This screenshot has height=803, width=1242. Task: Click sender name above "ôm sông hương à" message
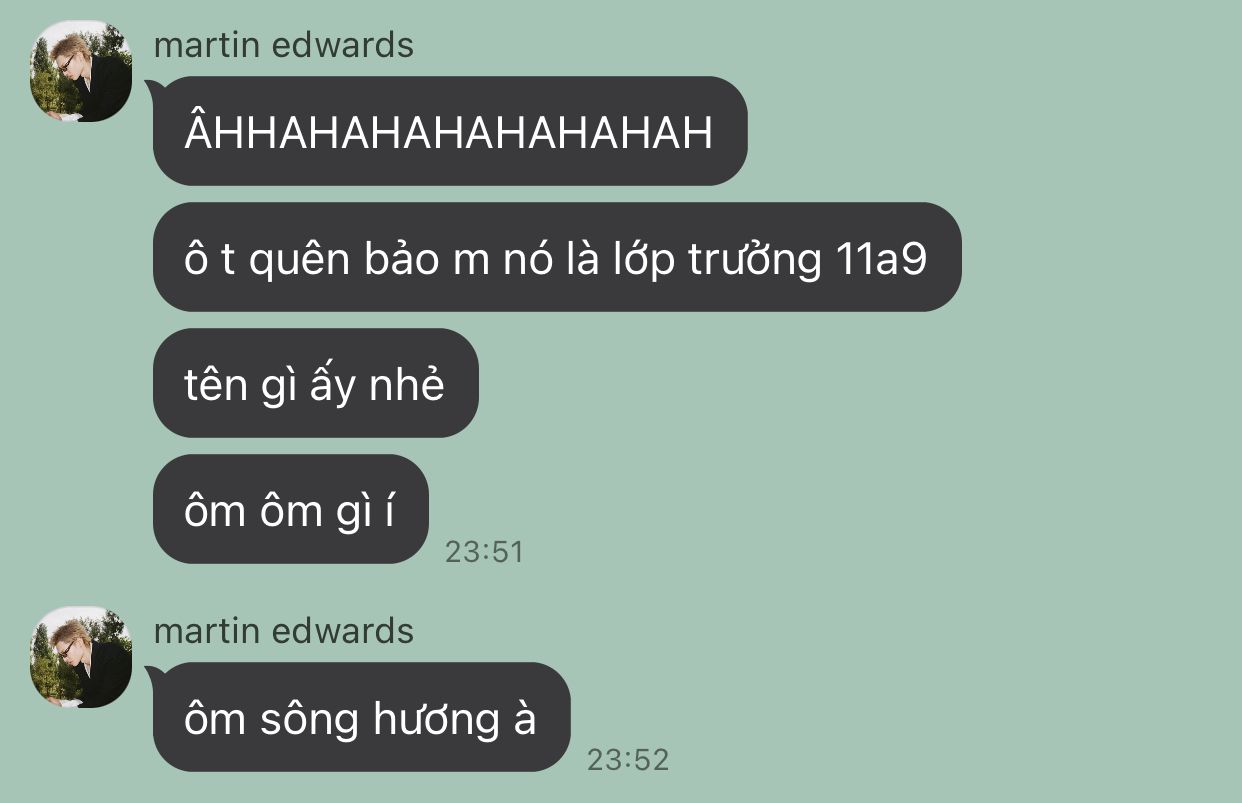(284, 631)
